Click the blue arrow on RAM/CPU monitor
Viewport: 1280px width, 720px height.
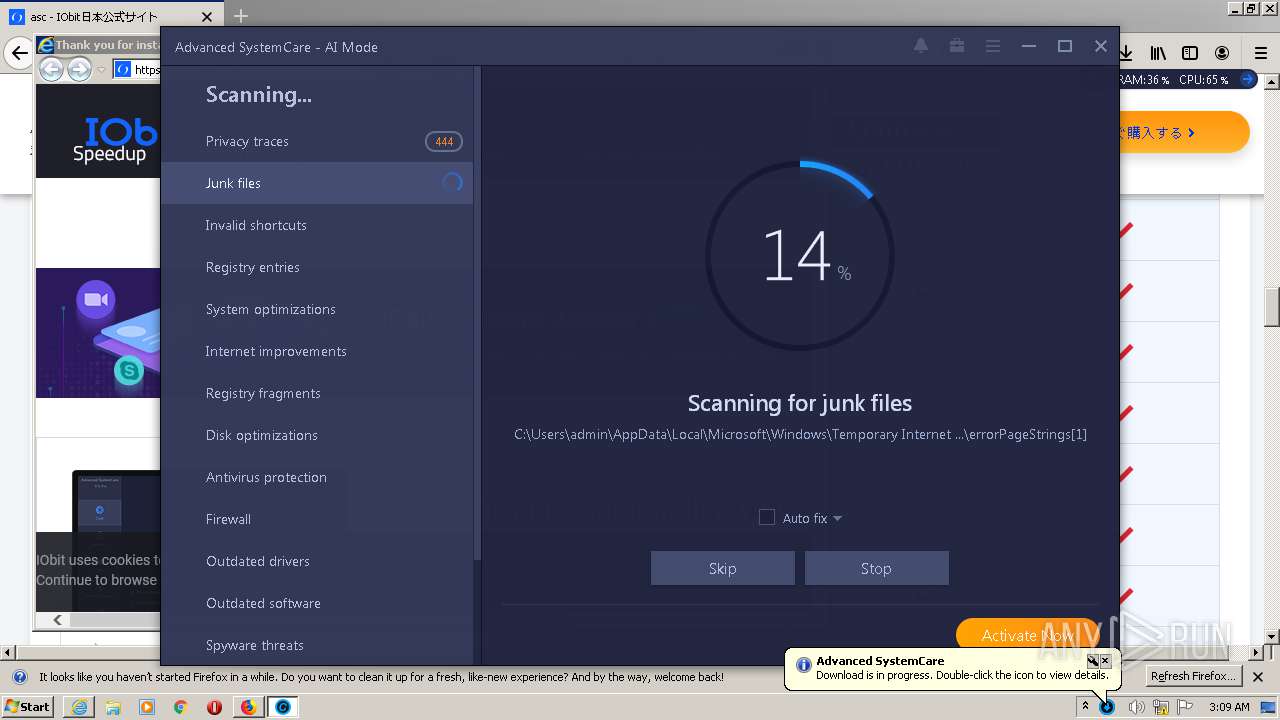pos(1248,79)
